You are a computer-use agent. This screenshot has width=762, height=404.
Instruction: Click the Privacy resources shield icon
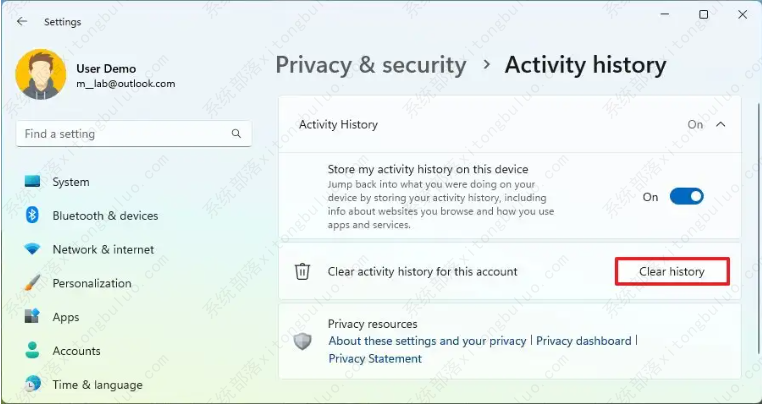(x=302, y=341)
